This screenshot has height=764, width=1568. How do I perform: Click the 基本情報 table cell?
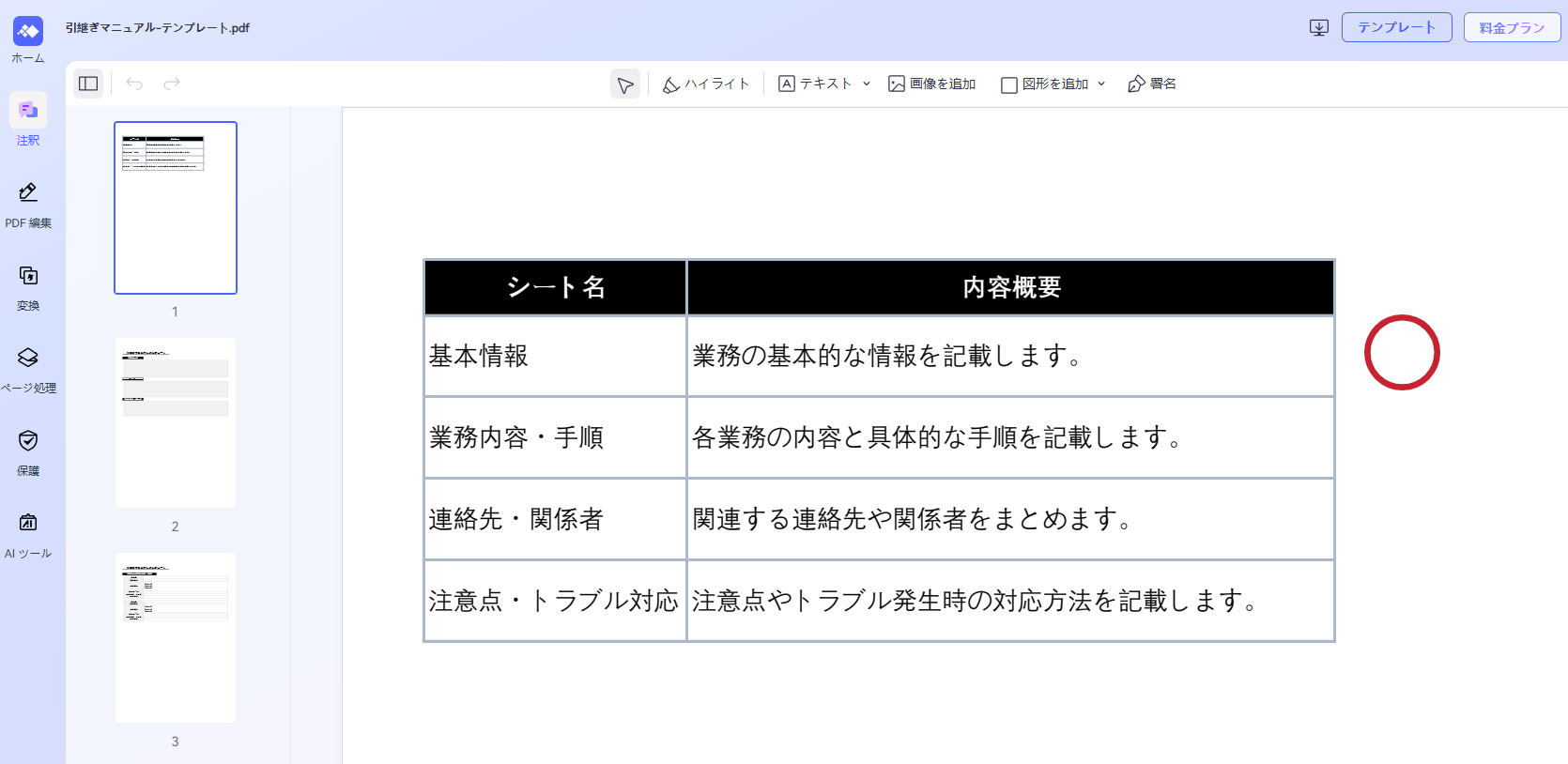click(556, 356)
